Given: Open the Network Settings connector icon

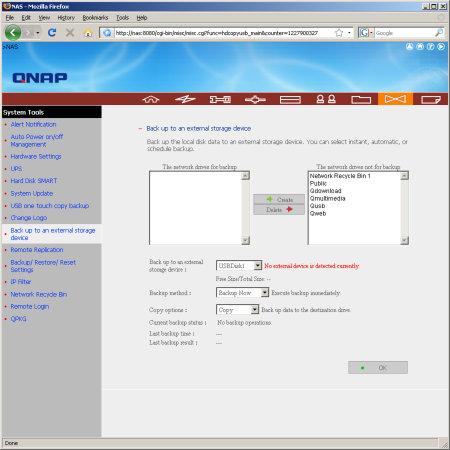Looking at the screenshot, I should [x=255, y=99].
